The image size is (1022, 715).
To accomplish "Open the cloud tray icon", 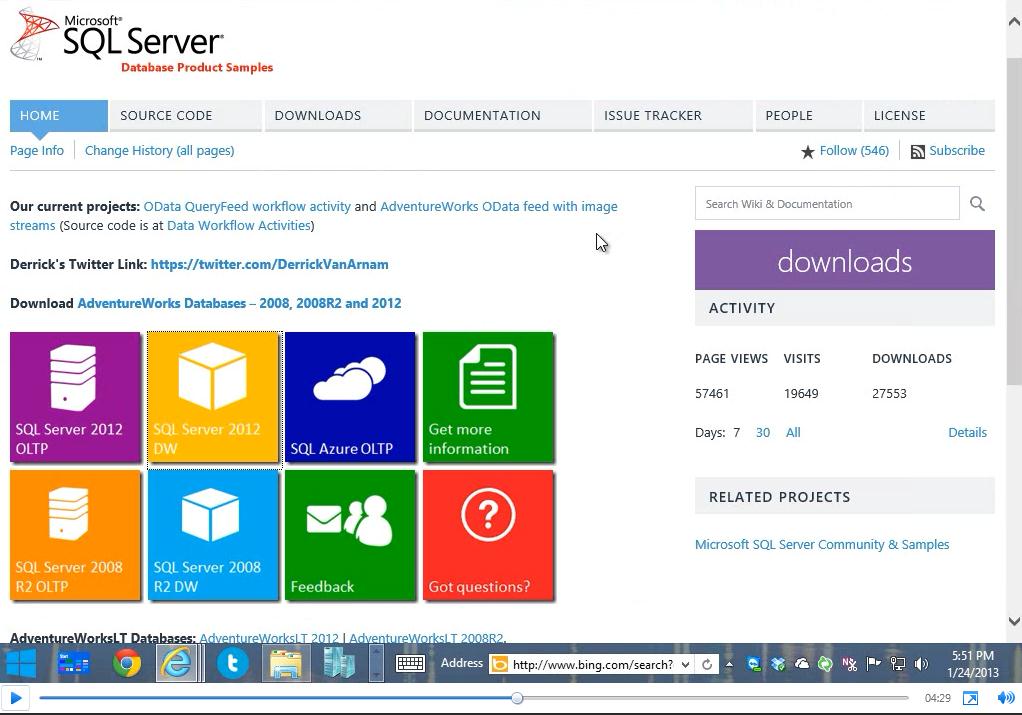I will point(802,664).
